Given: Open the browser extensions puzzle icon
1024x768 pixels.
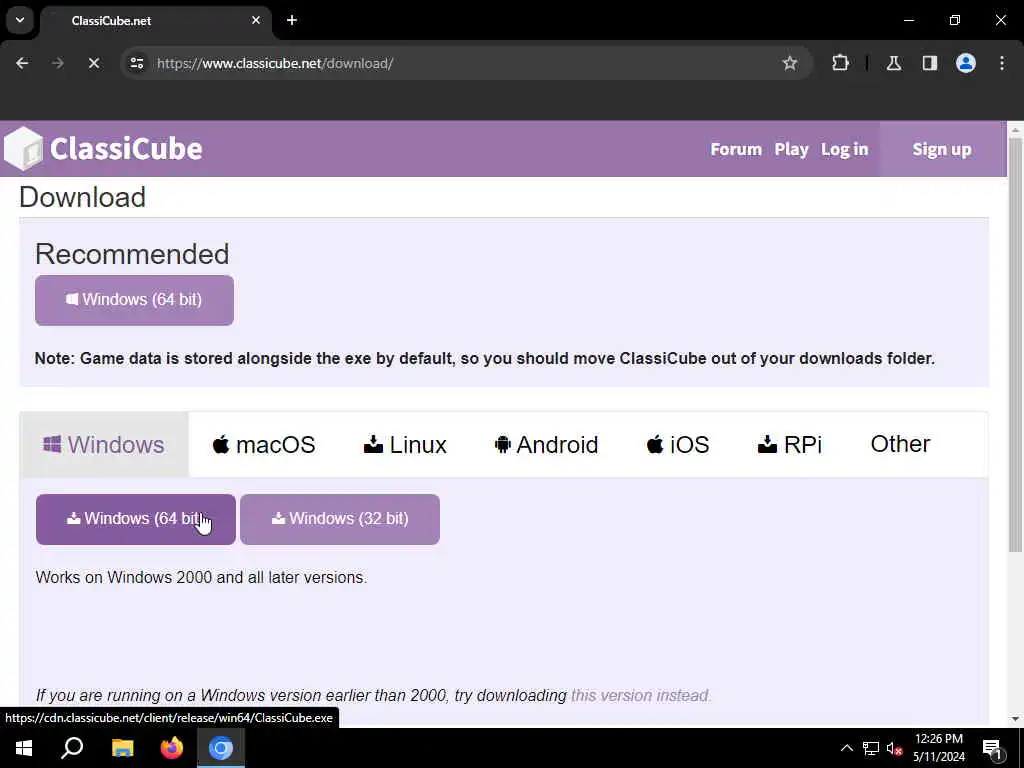Looking at the screenshot, I should pyautogui.click(x=840, y=63).
